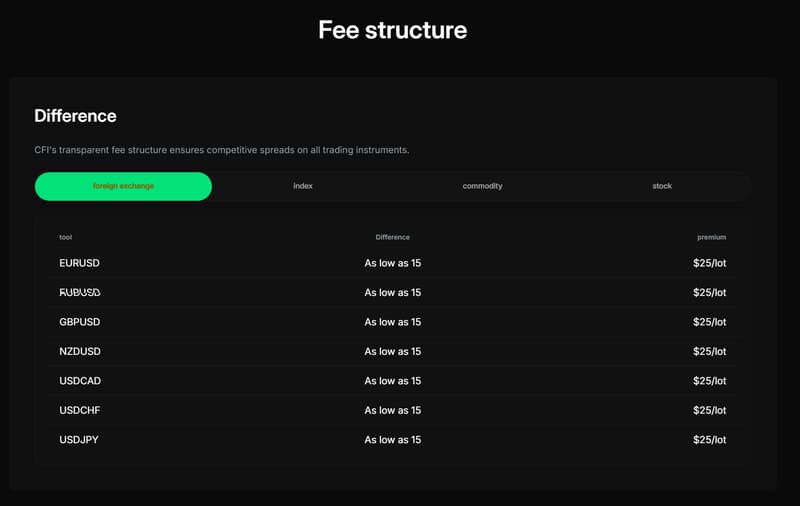Image resolution: width=800 pixels, height=506 pixels.
Task: Click the "Fee structure" page title
Action: 392,30
